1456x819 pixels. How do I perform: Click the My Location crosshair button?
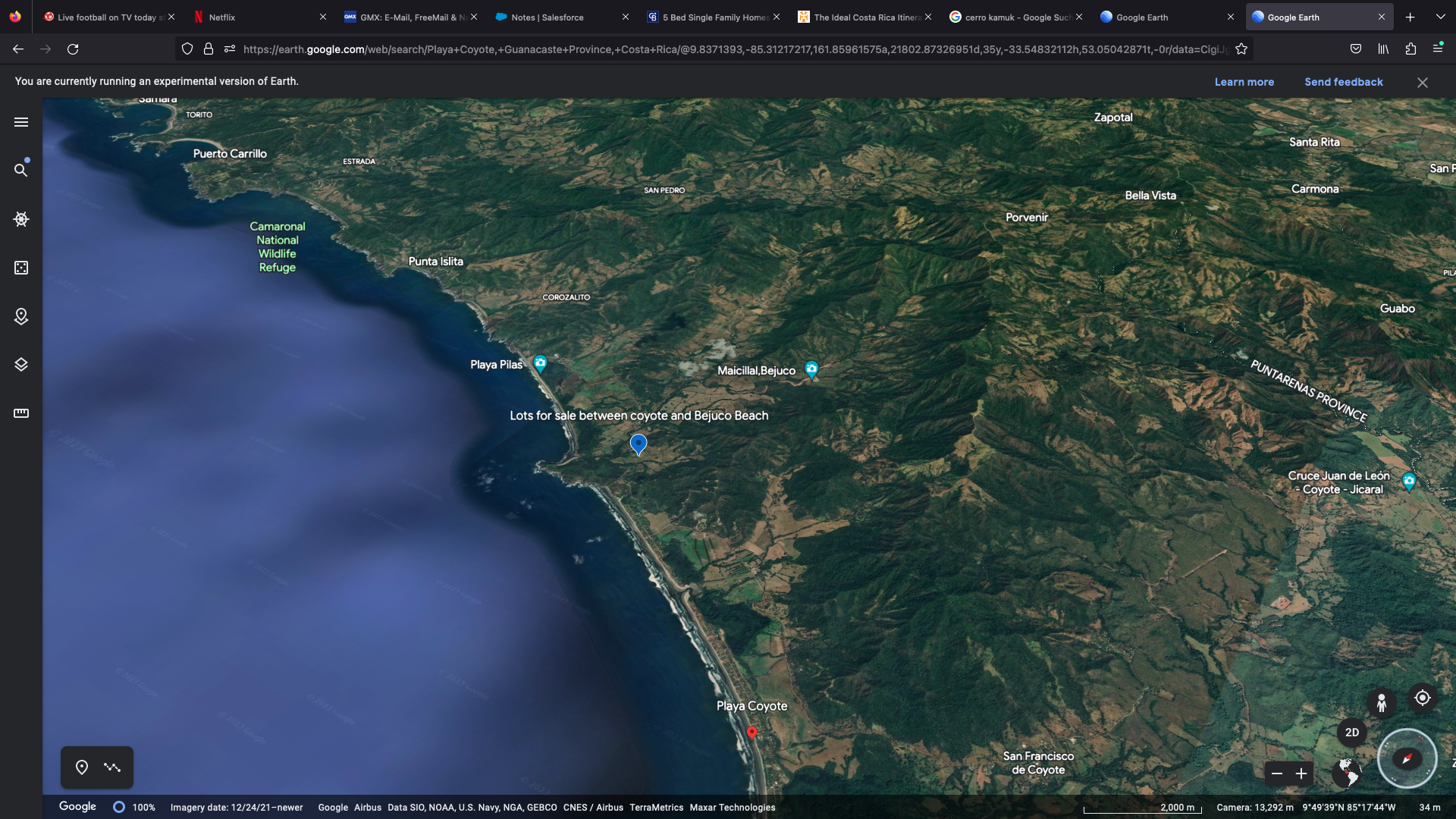1423,698
